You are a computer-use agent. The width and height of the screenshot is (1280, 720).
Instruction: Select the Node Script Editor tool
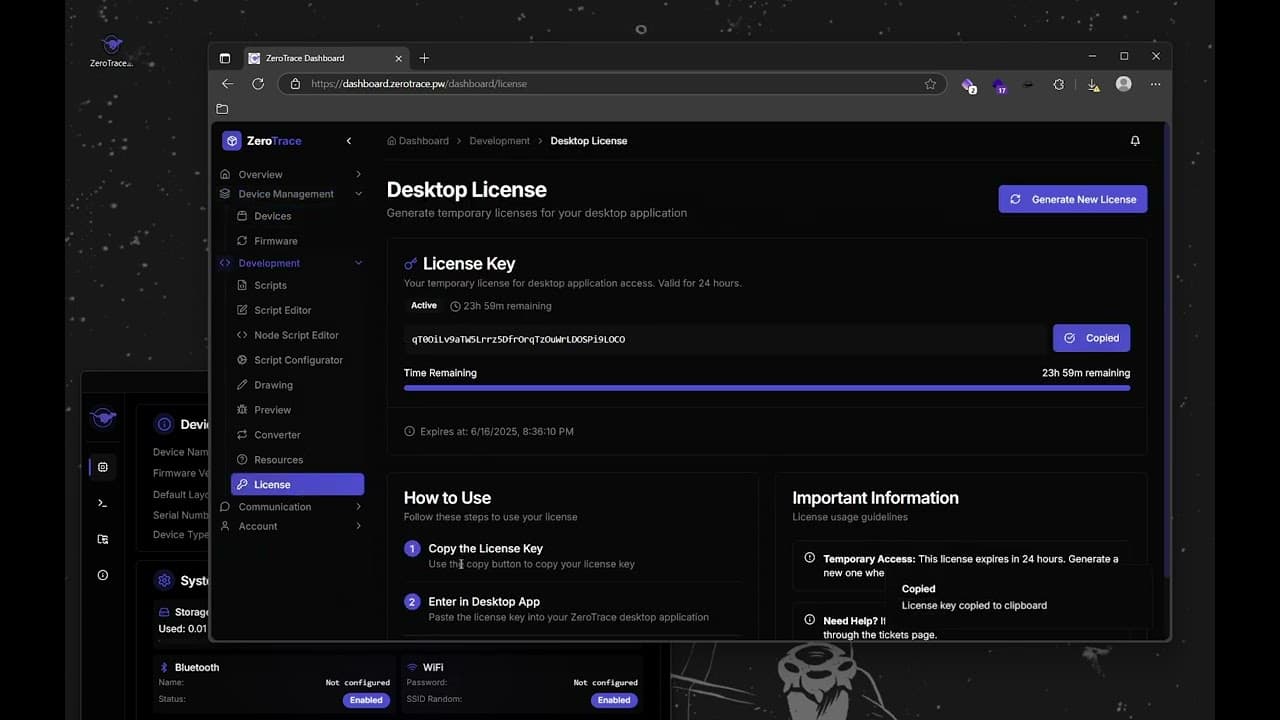(x=297, y=335)
